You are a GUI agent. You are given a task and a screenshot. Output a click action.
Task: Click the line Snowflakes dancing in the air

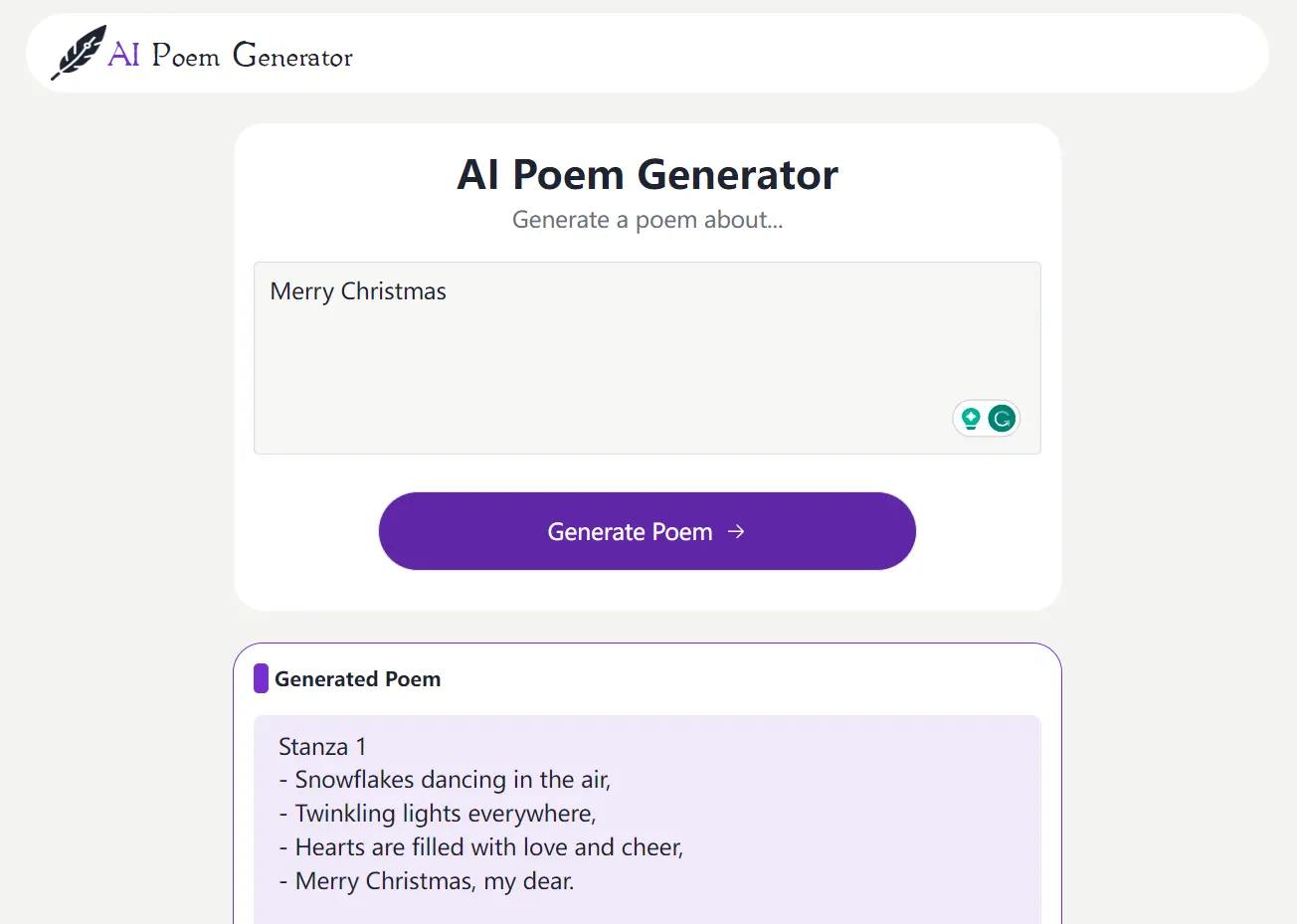pos(450,780)
